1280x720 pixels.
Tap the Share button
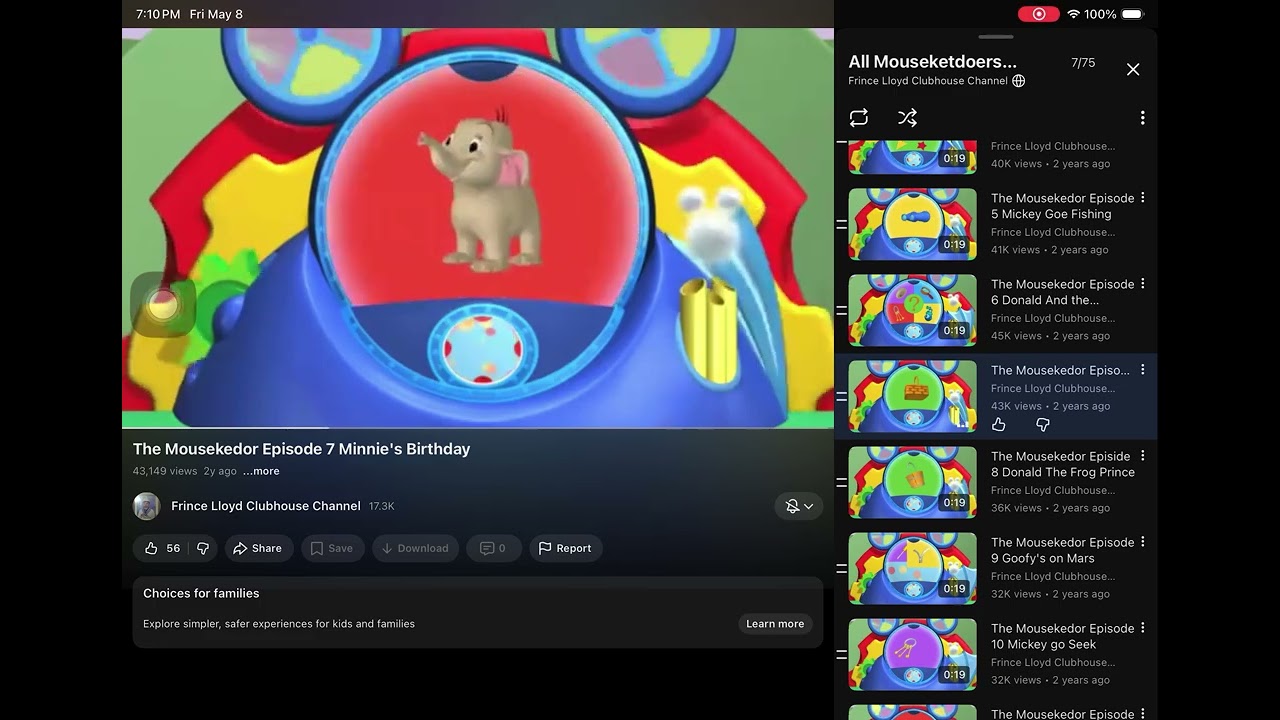coord(257,548)
